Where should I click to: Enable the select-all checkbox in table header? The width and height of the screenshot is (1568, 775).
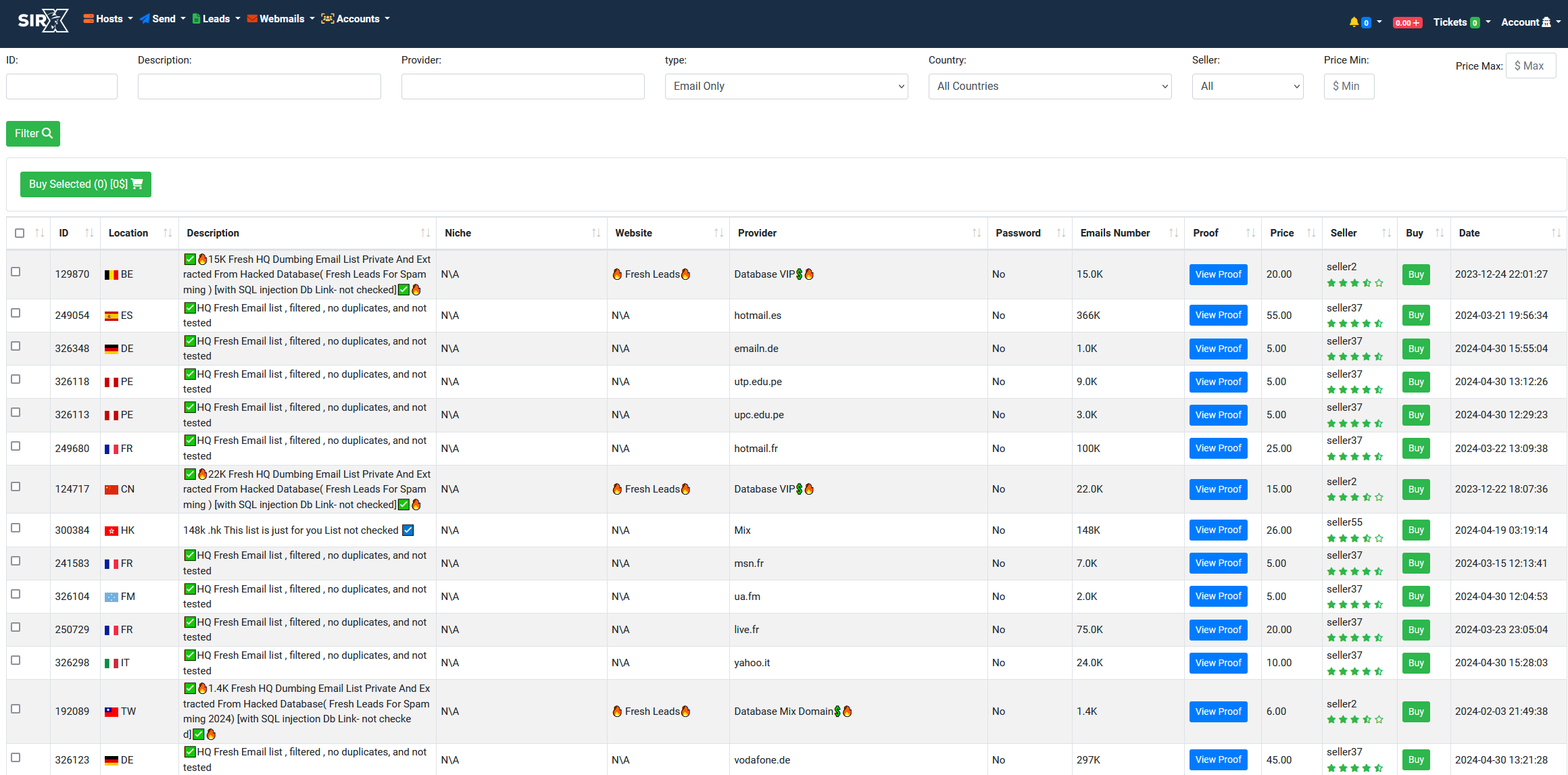point(20,233)
